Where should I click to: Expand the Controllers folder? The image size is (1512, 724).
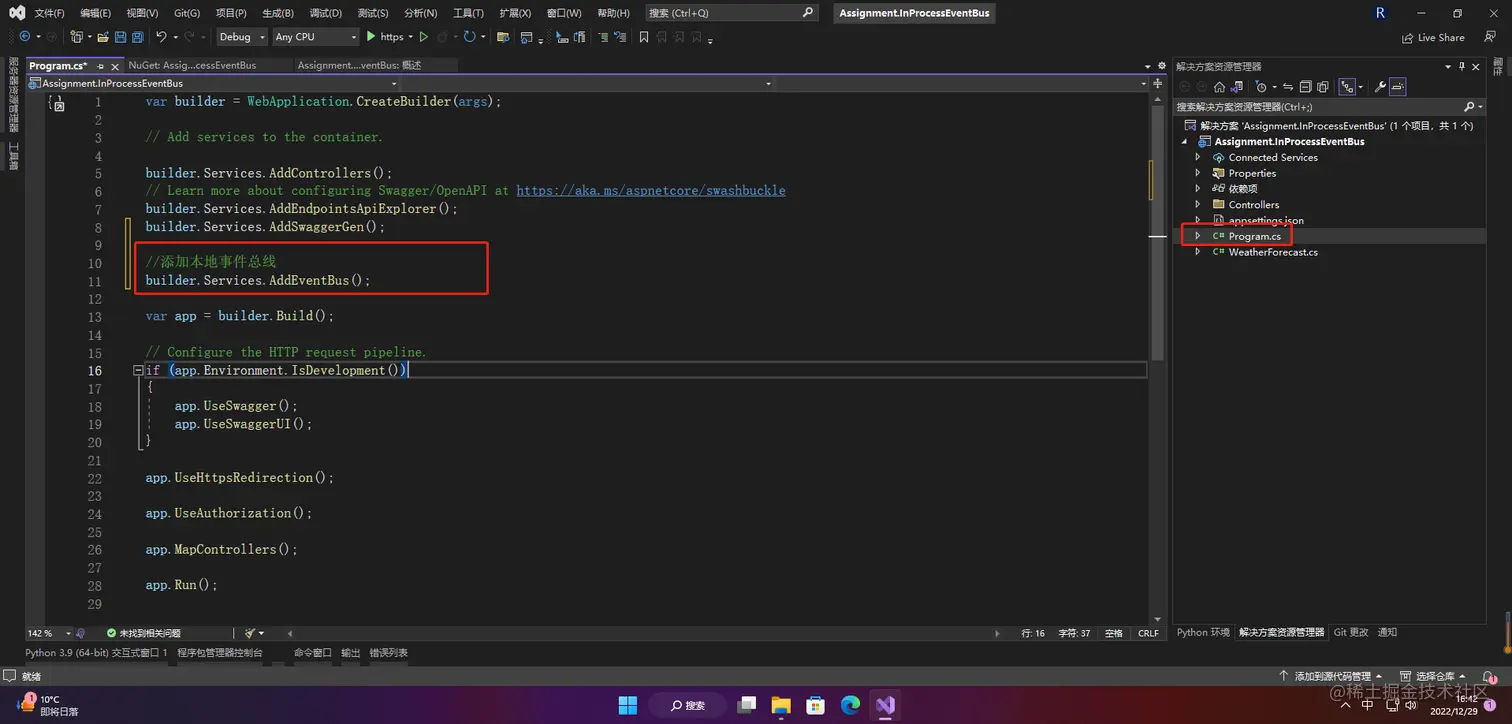[1198, 204]
